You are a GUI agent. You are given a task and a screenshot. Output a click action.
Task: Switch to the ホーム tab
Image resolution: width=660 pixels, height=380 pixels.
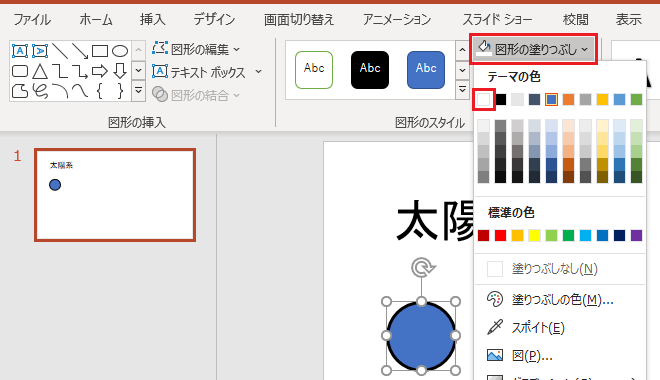pyautogui.click(x=96, y=19)
